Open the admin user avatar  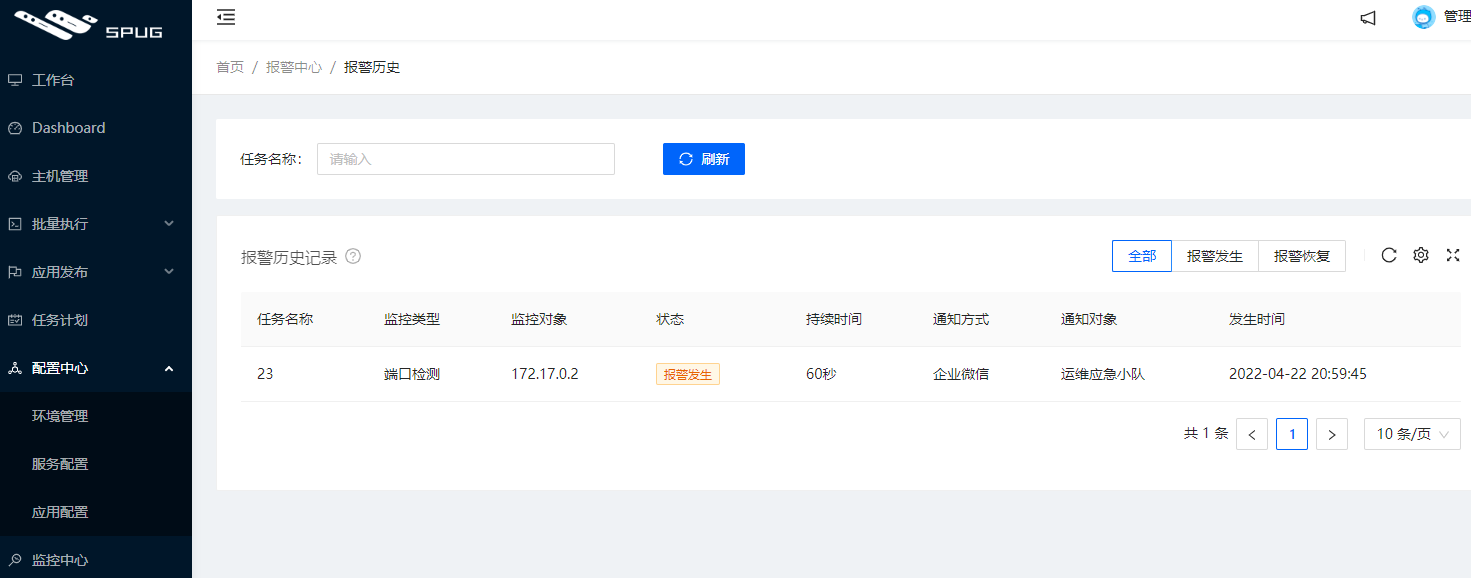point(1422,17)
